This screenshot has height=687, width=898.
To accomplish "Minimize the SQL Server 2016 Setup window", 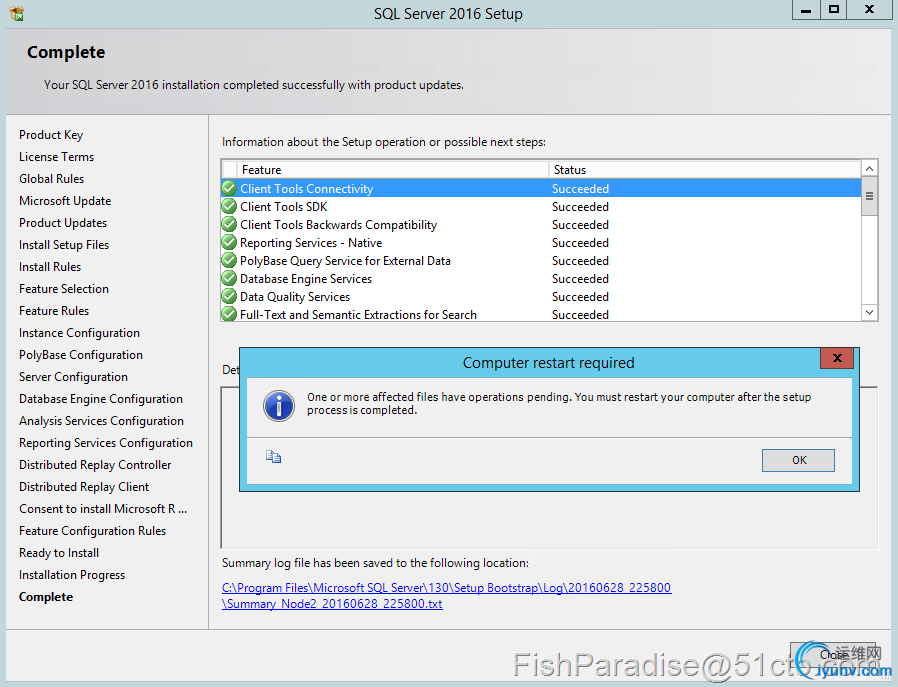I will (x=806, y=10).
